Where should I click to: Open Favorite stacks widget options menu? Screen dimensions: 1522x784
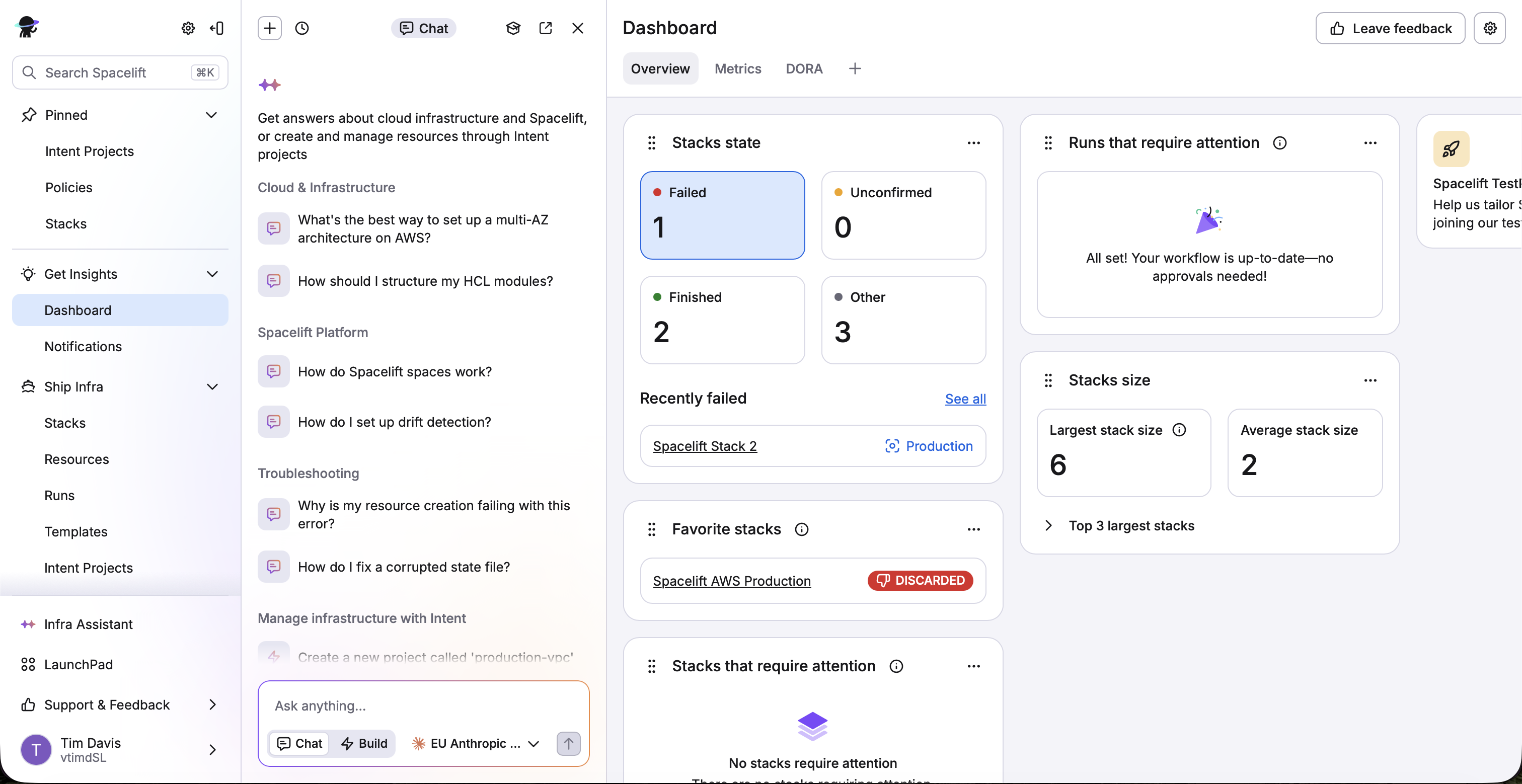974,529
